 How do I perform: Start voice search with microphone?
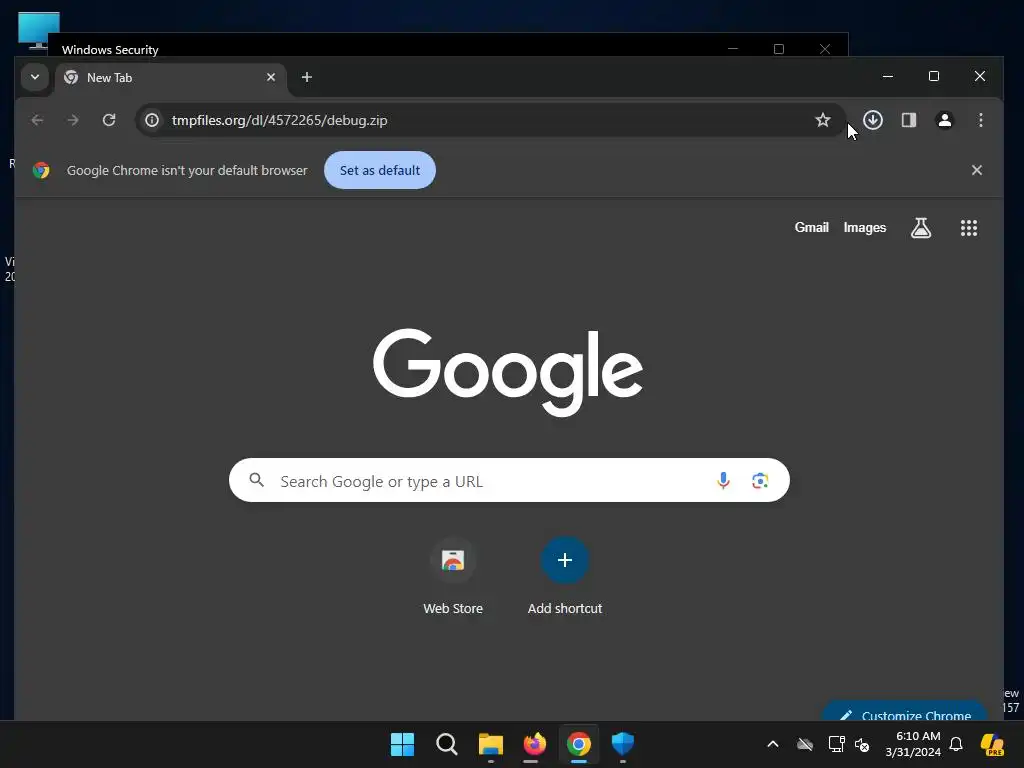pos(723,481)
